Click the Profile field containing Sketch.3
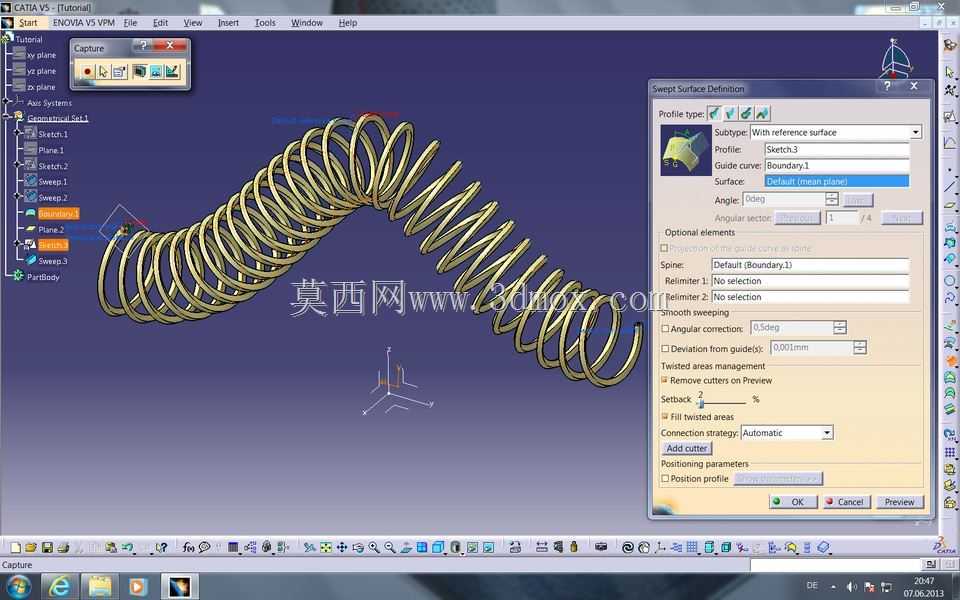This screenshot has width=960, height=600. [x=837, y=149]
